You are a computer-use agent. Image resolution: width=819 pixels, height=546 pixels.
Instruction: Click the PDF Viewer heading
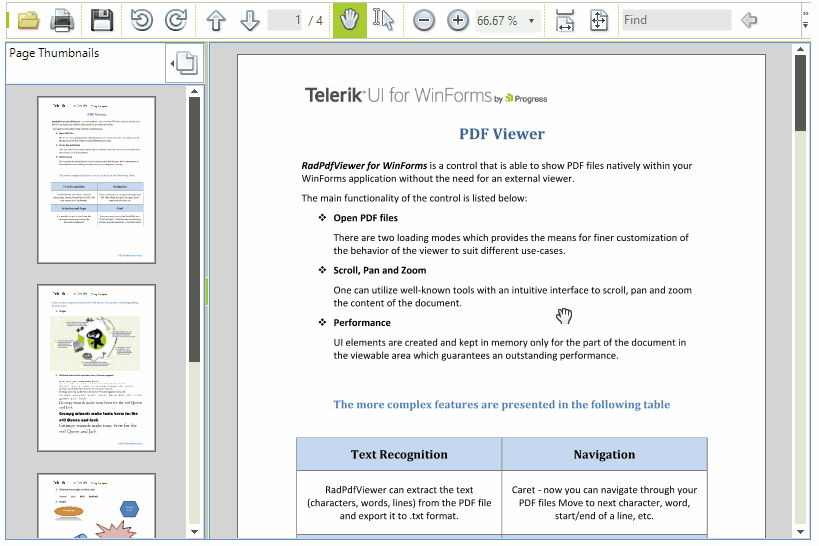pyautogui.click(x=501, y=134)
